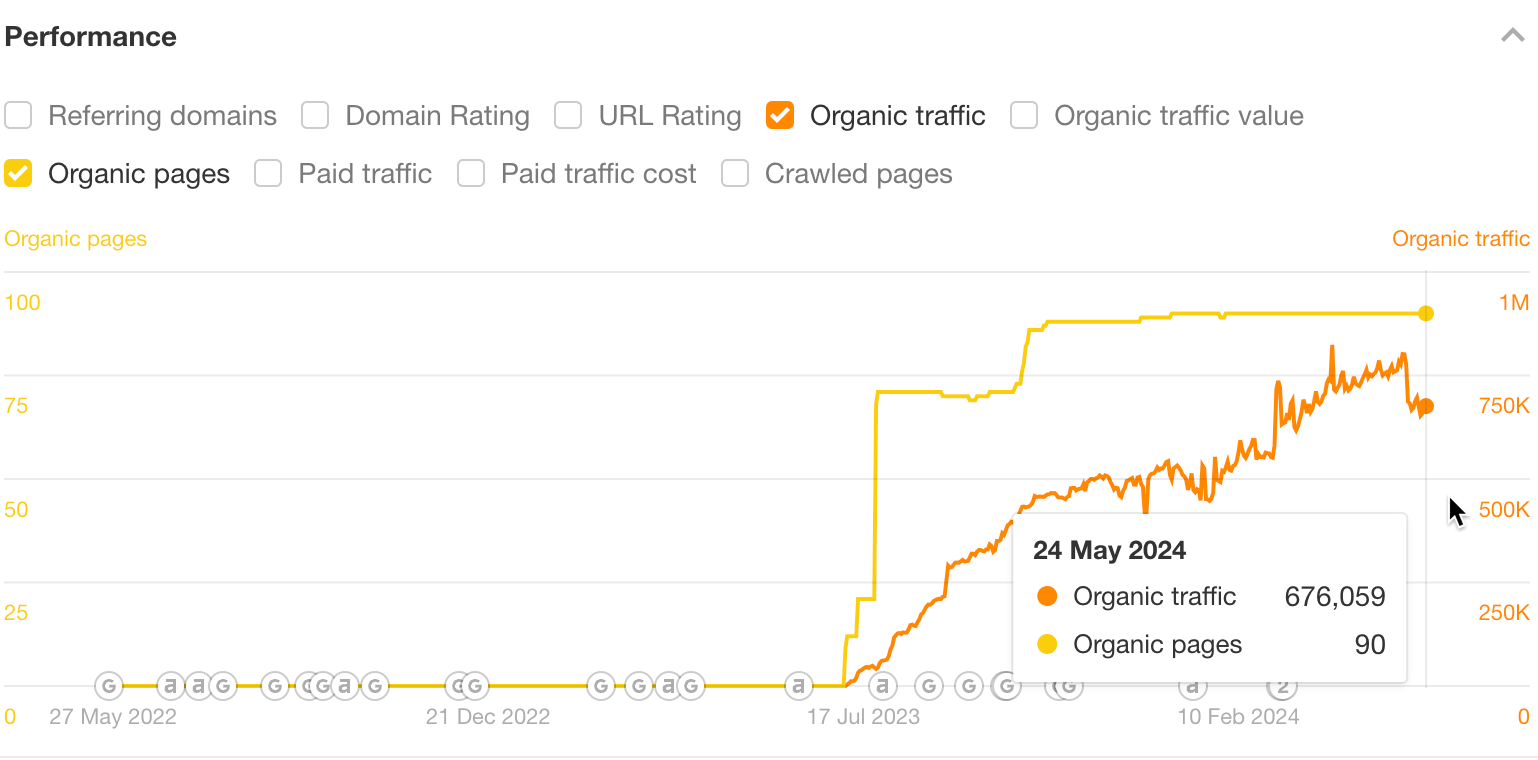Click the Ahrefs marker just before the July 2023 spike
Screen dimensions: 1538x760
[x=797, y=686]
